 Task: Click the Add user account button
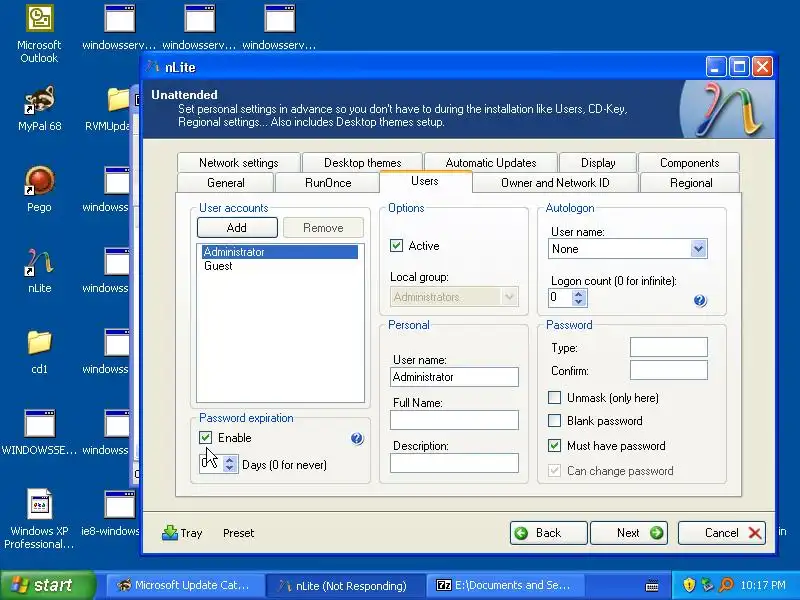(237, 228)
